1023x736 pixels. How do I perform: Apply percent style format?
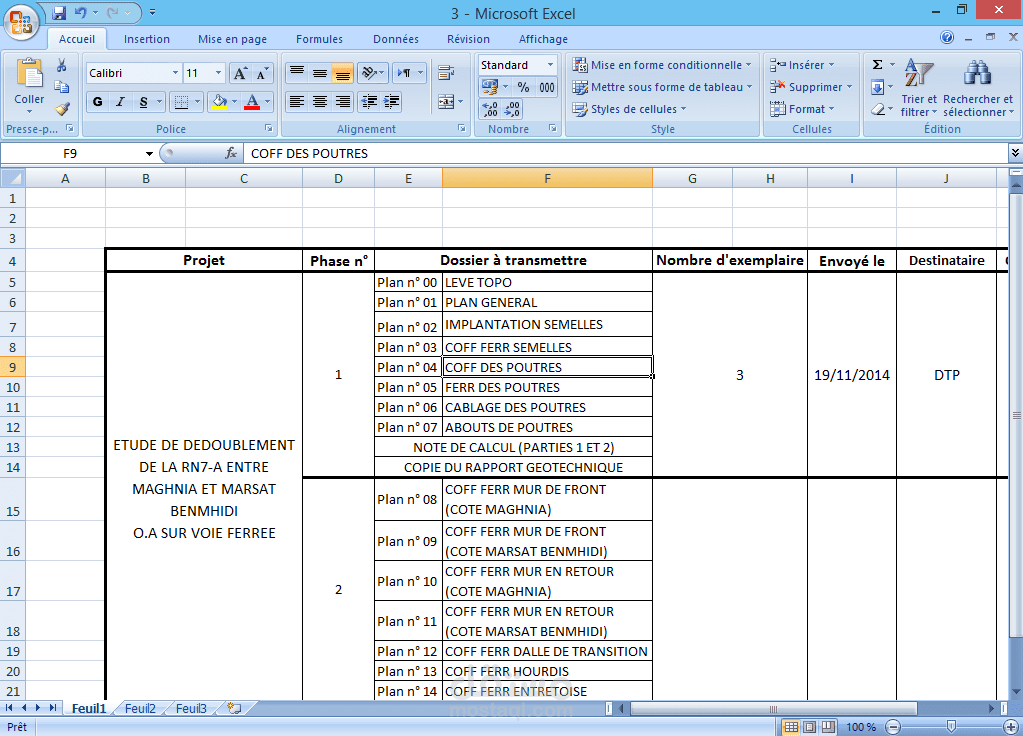pos(523,87)
